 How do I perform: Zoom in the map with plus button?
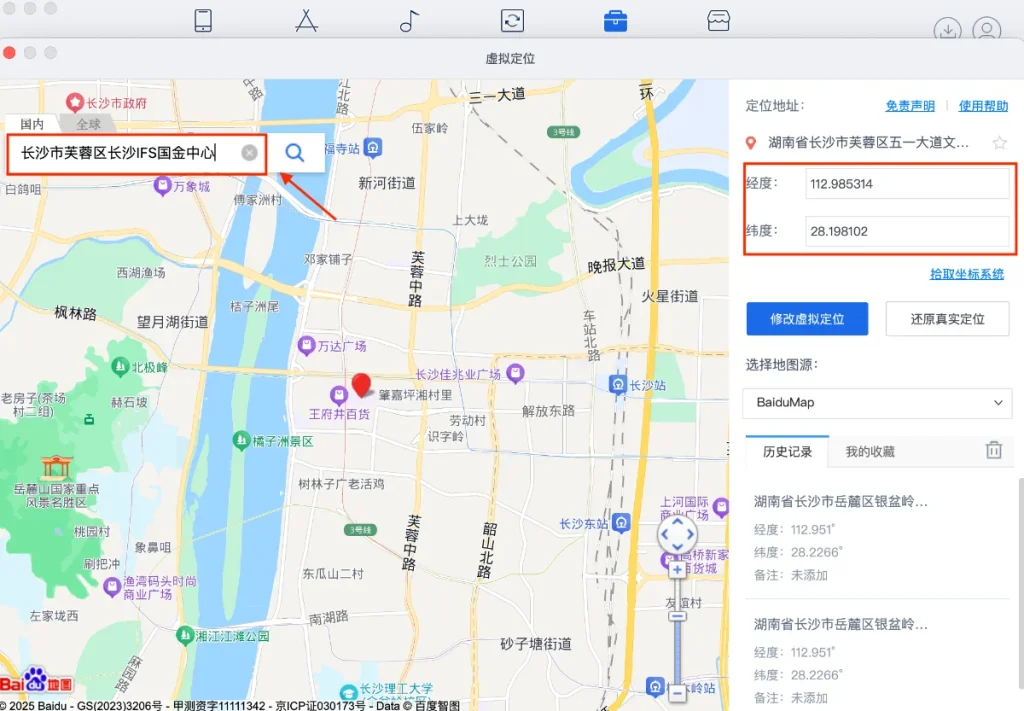(677, 570)
